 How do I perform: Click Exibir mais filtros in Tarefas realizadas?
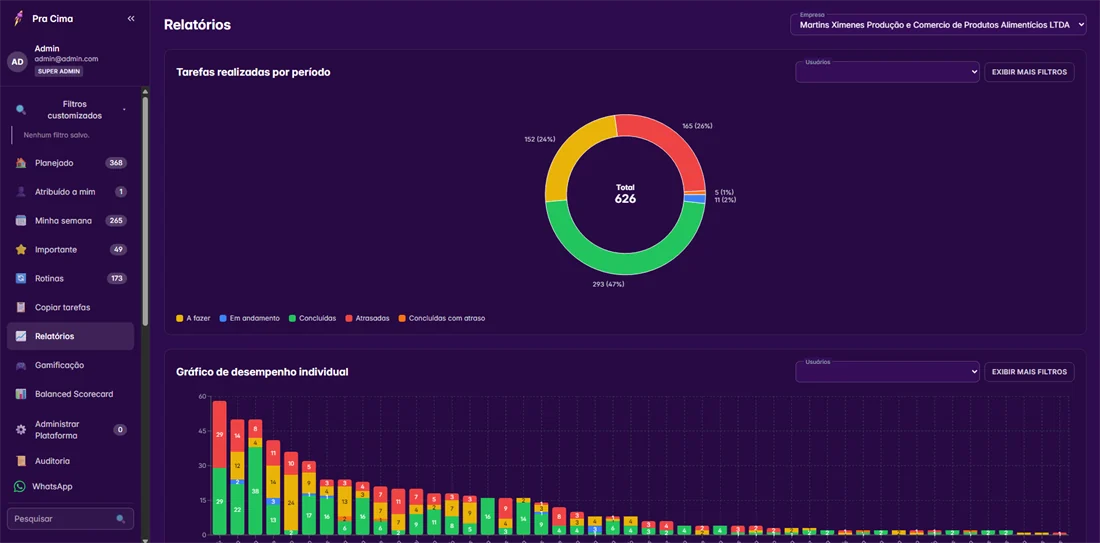[x=1029, y=72]
